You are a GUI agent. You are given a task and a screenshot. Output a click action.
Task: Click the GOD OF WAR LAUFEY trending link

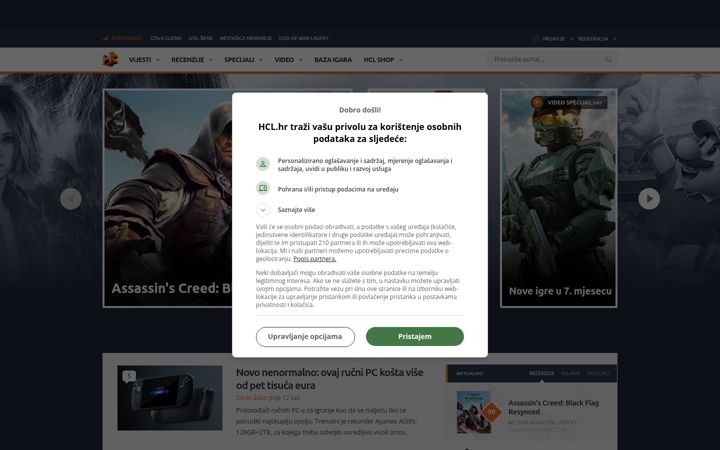(304, 38)
